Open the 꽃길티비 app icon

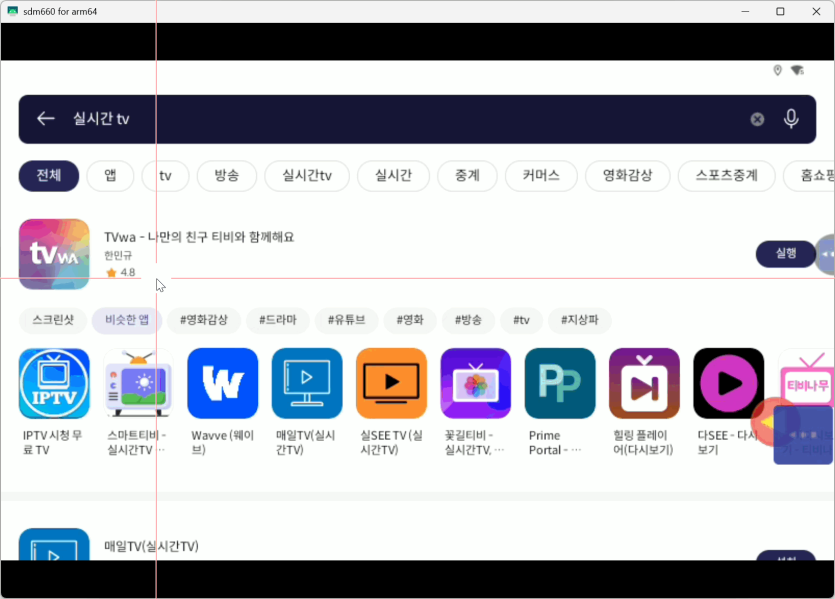[476, 383]
